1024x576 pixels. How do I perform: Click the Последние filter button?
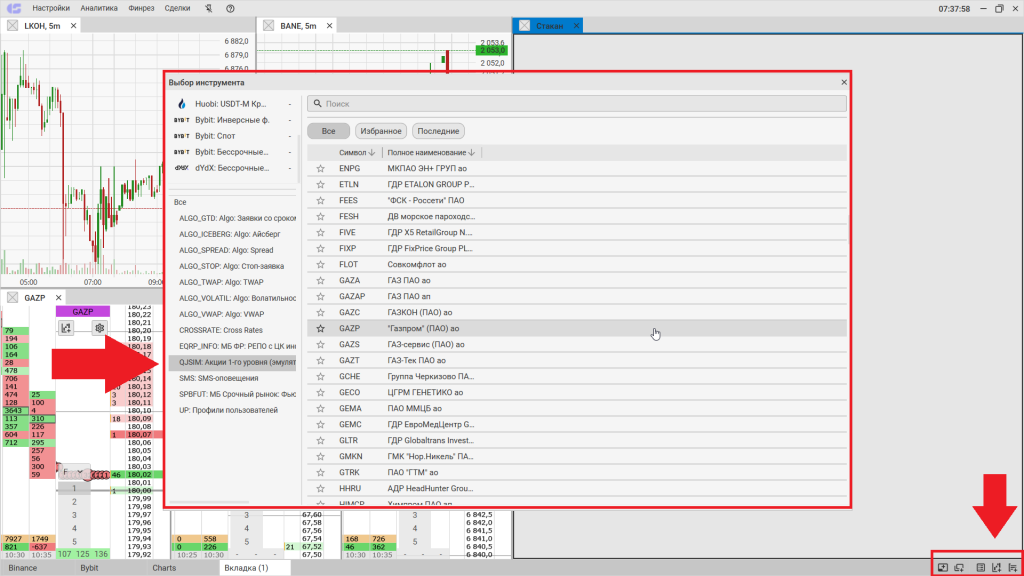(x=438, y=131)
